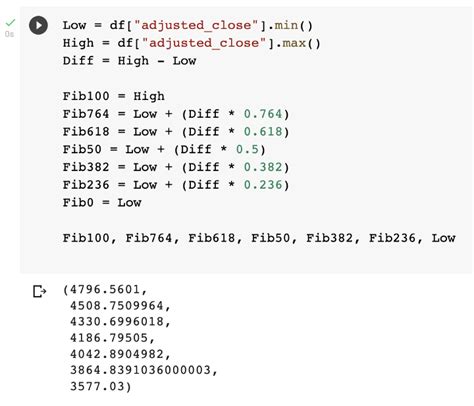Click the 3577.03 output value

(x=97, y=386)
